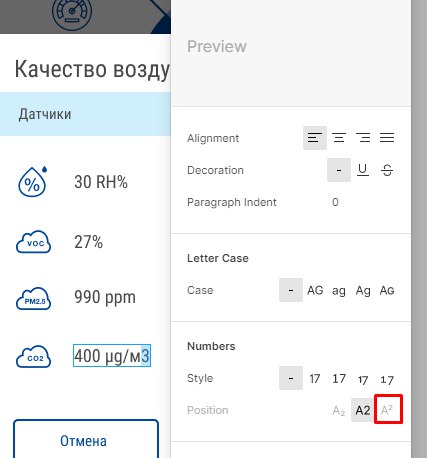Set text alignment to justified
Screen dimensions: 427x458
387,138
